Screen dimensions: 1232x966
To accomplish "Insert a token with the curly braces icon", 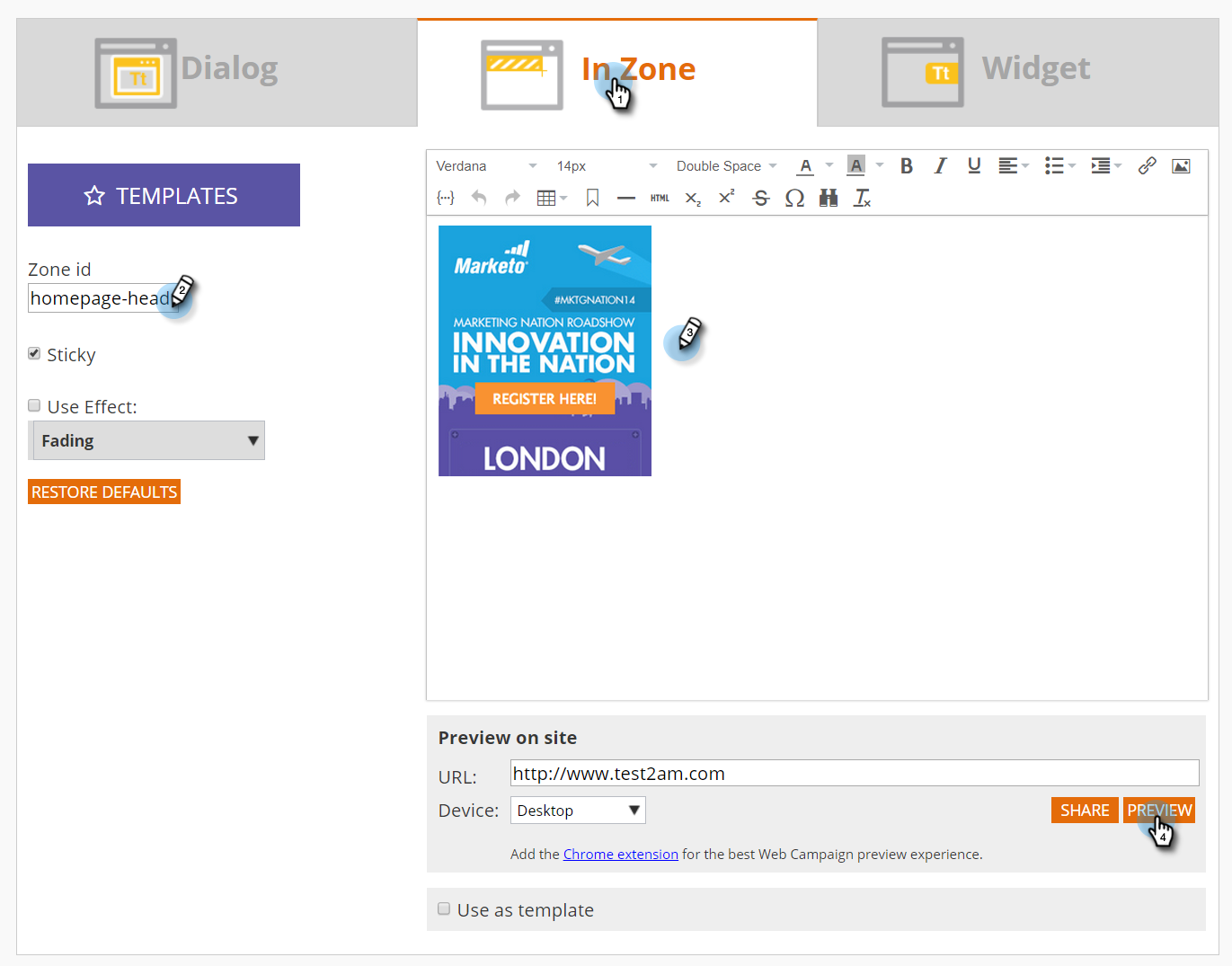I will click(x=446, y=199).
